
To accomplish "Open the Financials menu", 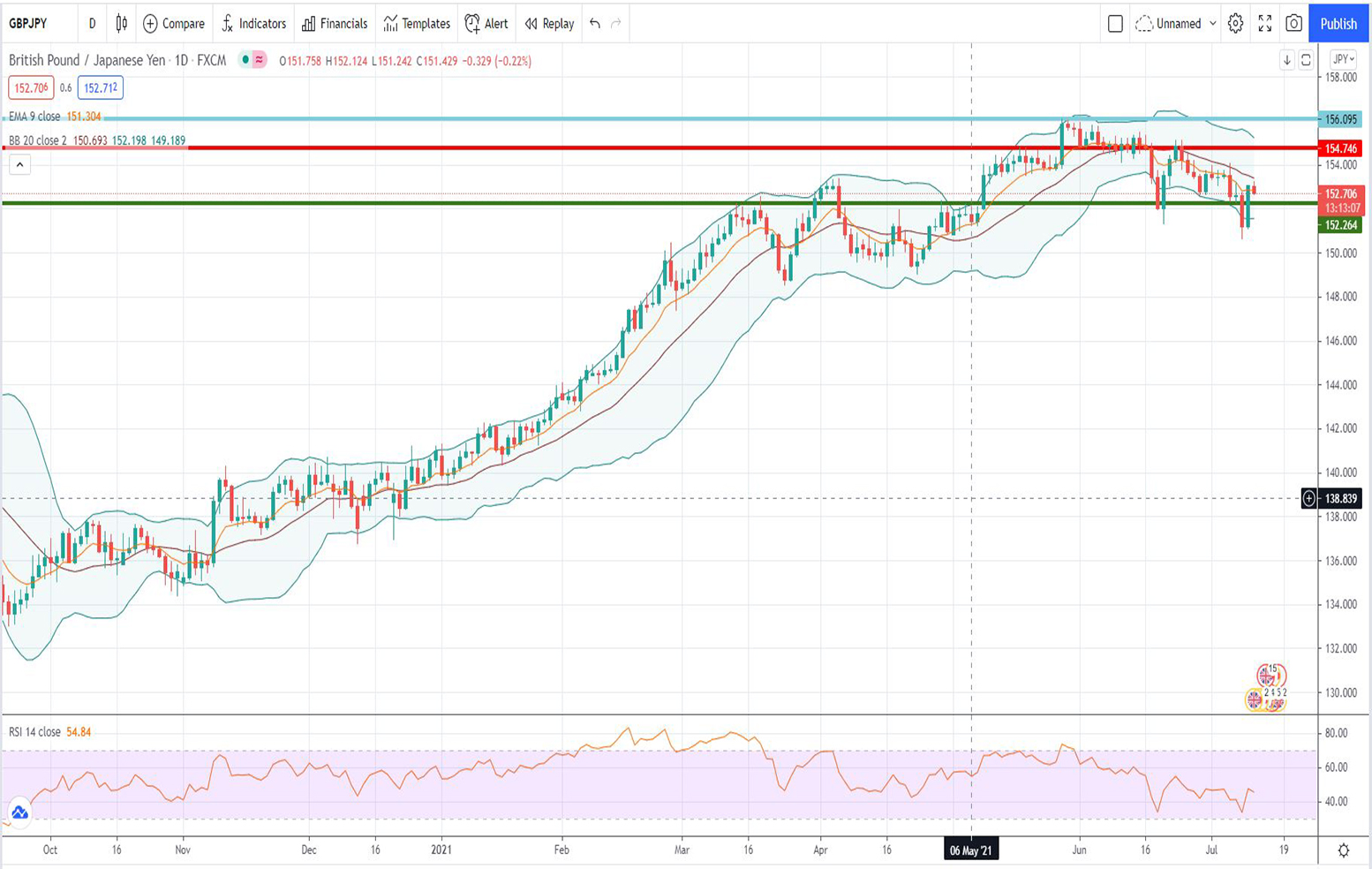I will click(335, 24).
